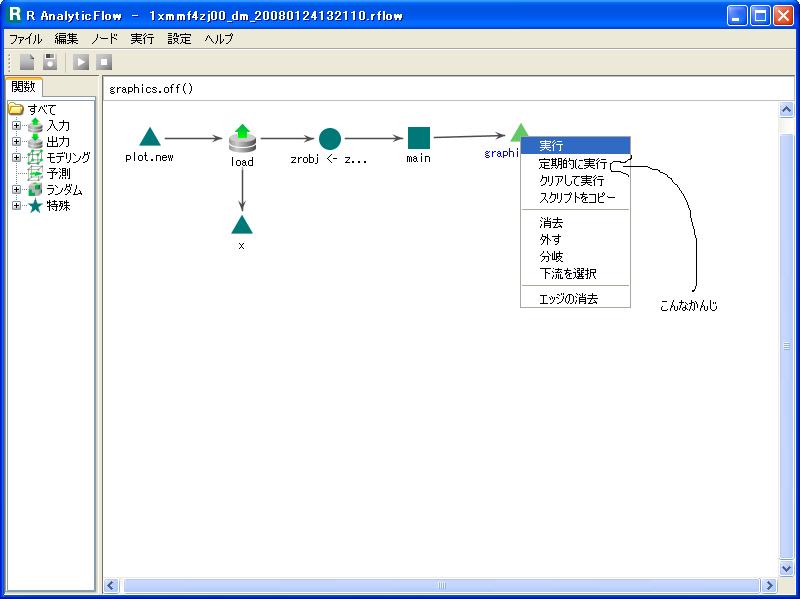Select the plot.new triangle node

(149, 137)
